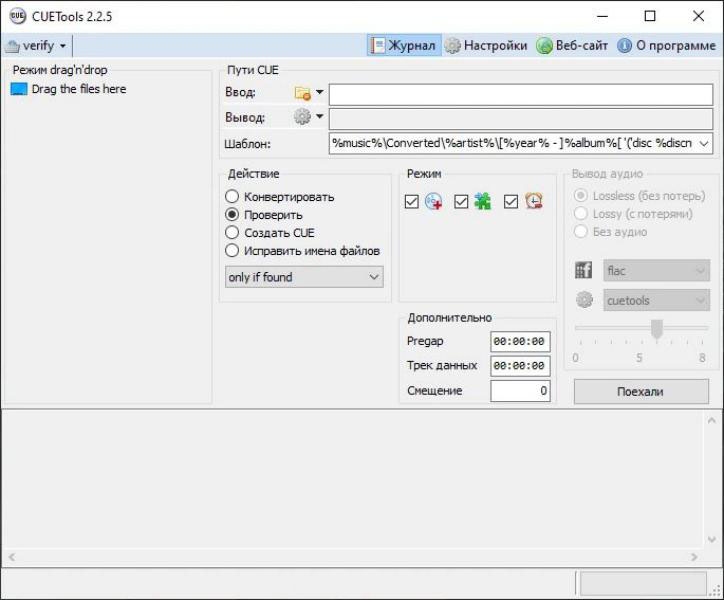Open the Шаблон template dropdown arrow
Screen dimensions: 724x600
coord(704,144)
